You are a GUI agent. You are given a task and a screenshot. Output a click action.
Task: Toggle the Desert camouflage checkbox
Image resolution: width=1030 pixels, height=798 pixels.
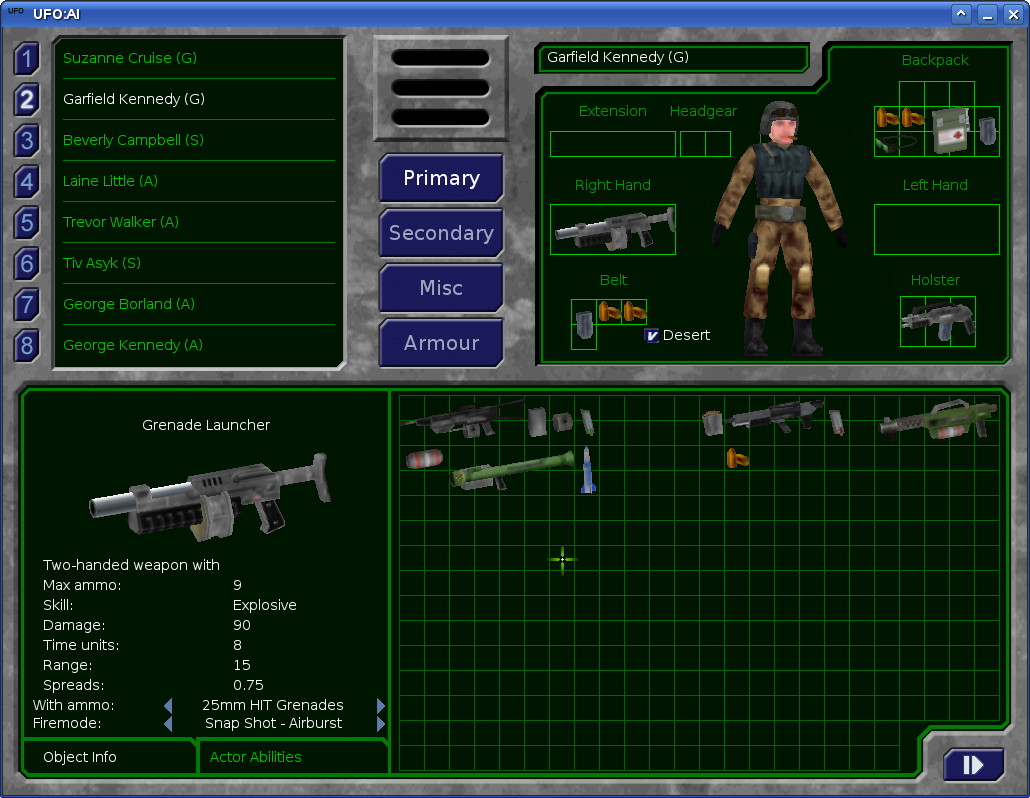pos(652,336)
